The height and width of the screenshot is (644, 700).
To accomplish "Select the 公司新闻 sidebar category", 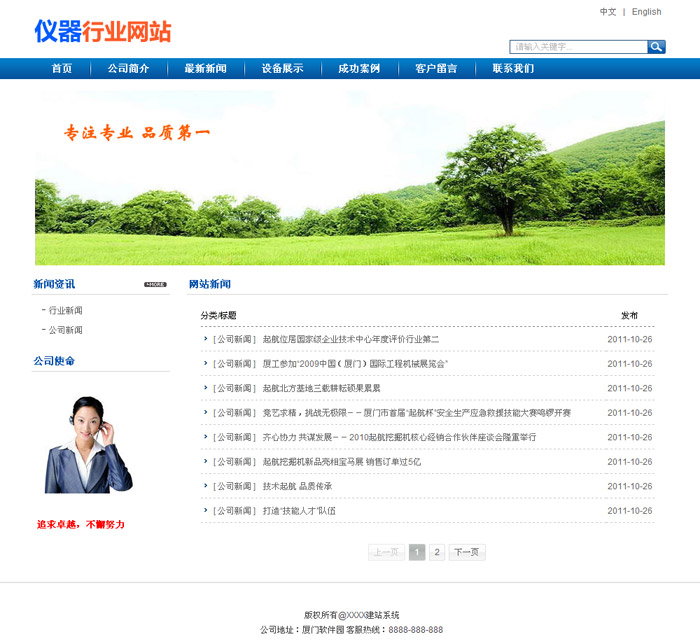I will pyautogui.click(x=65, y=330).
